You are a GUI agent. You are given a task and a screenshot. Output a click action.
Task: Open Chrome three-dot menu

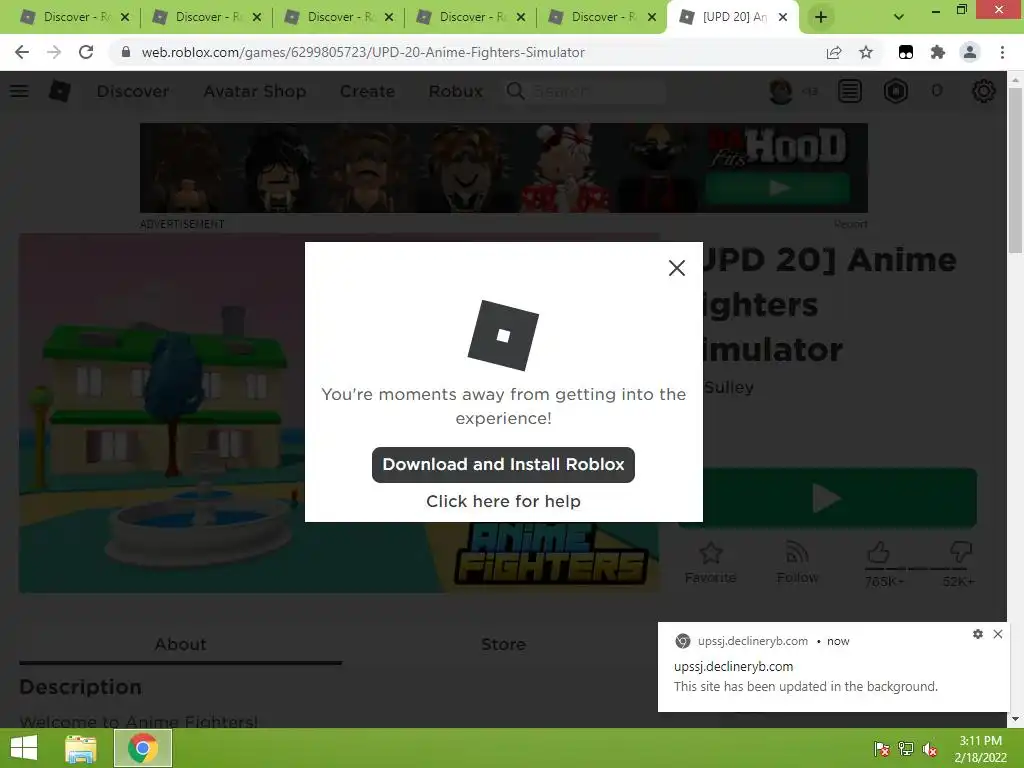coord(1002,52)
